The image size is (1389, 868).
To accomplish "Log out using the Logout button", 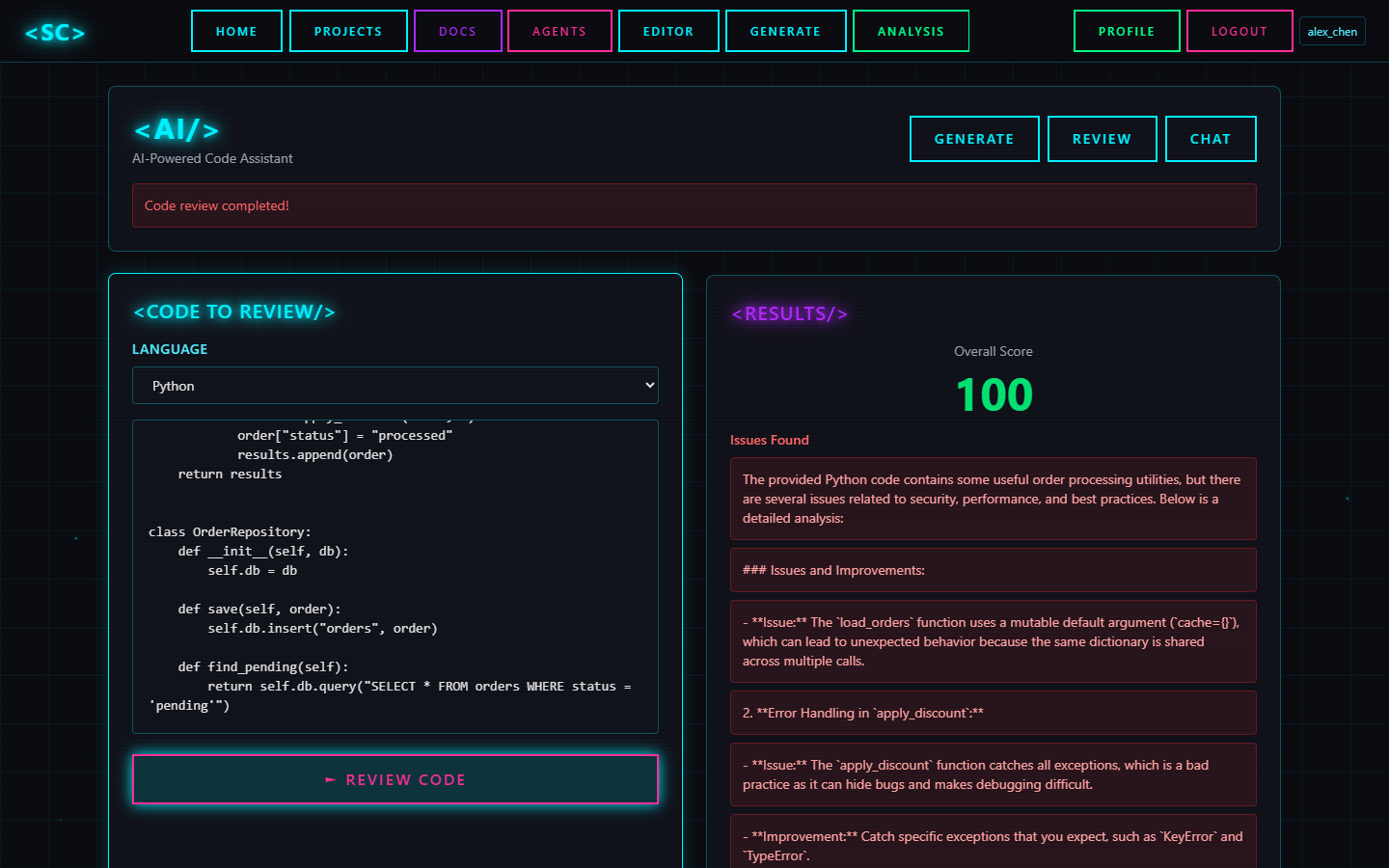I will click(x=1239, y=31).
